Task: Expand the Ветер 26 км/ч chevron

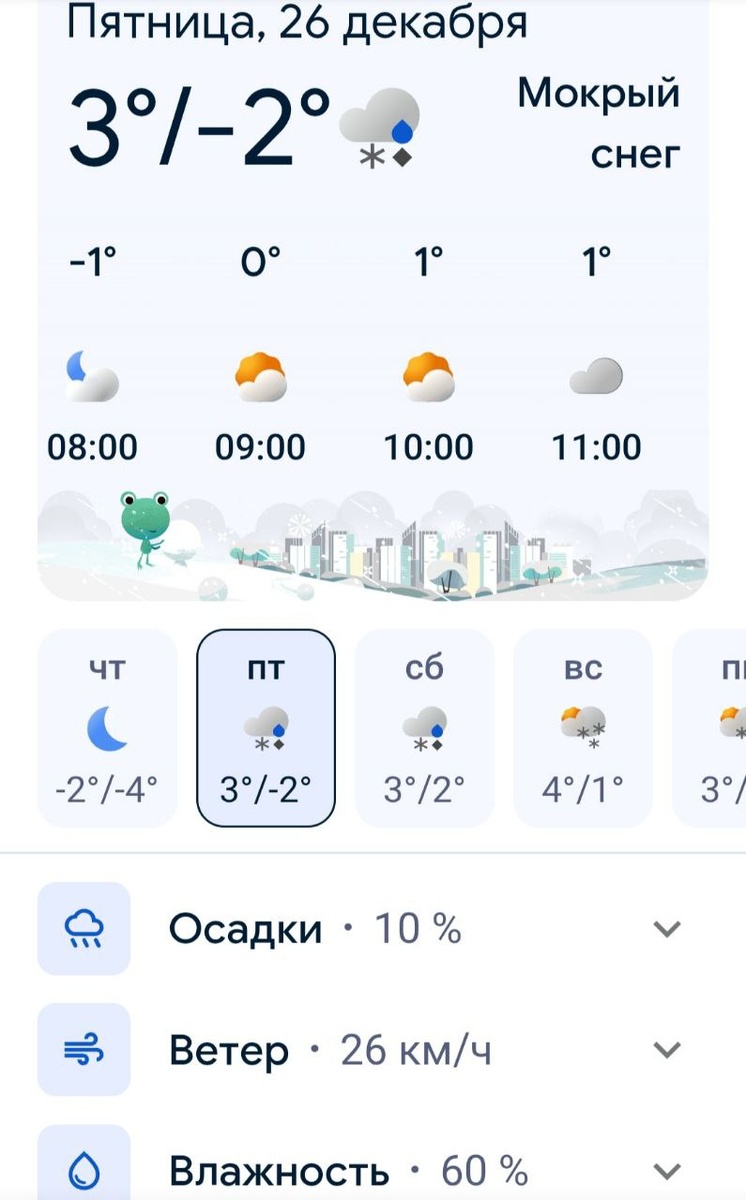Action: [x=667, y=1050]
